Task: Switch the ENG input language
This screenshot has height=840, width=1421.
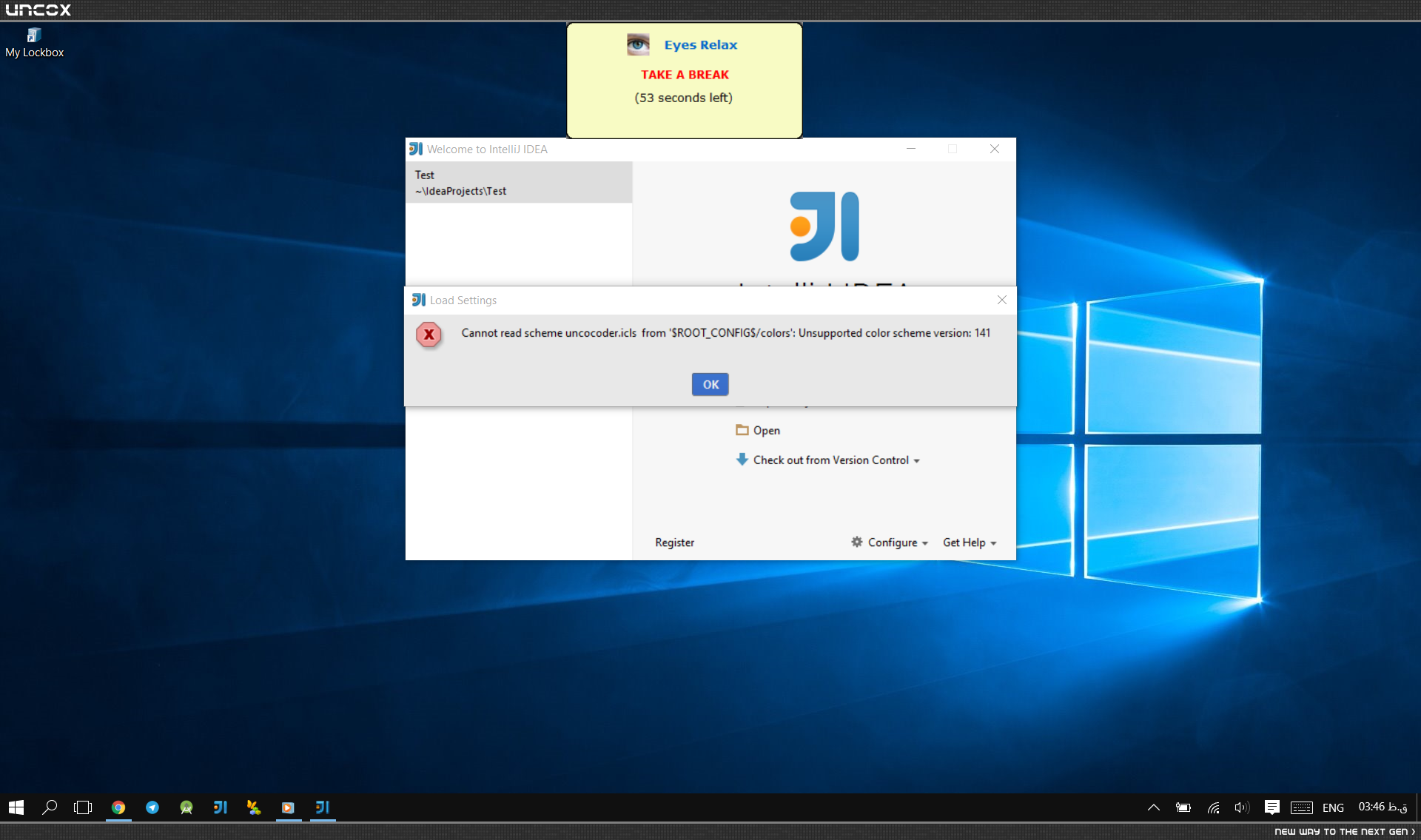Action: tap(1333, 808)
